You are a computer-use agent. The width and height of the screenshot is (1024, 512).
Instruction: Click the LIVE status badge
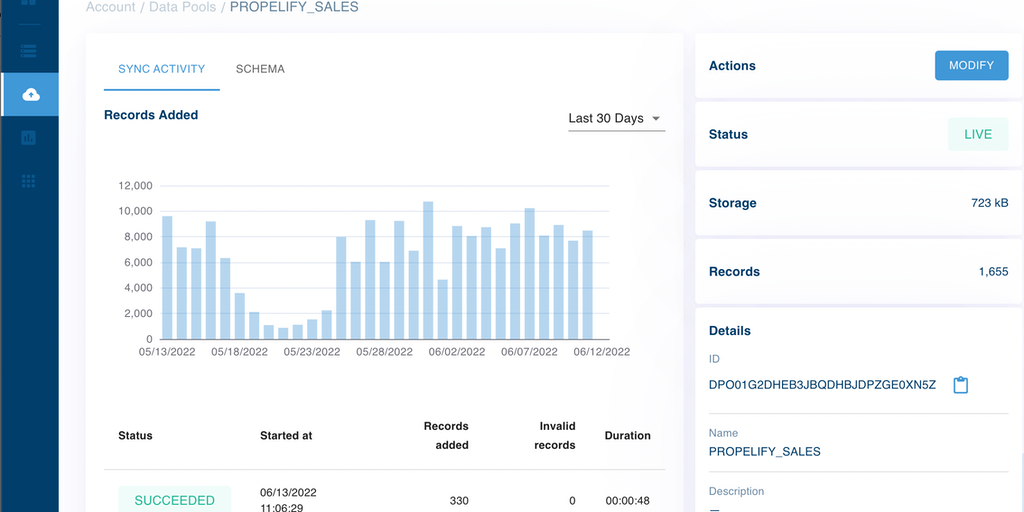pos(977,134)
